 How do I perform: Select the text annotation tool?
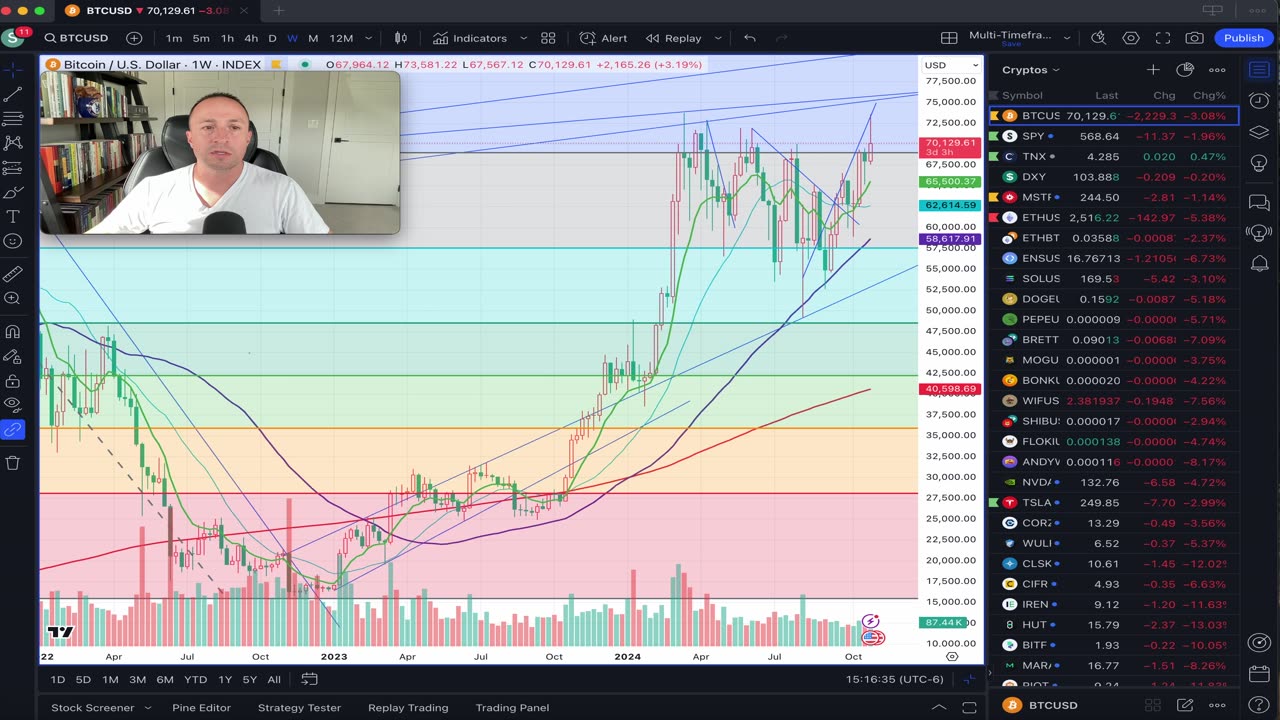point(13,216)
